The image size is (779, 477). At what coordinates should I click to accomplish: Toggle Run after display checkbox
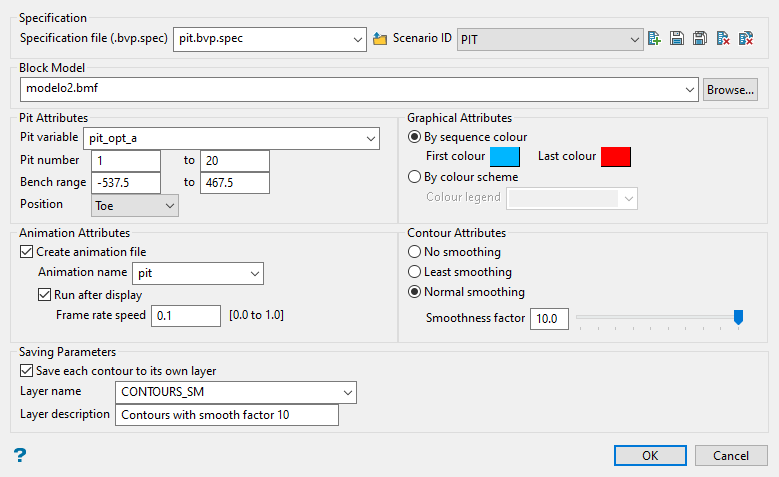point(44,295)
